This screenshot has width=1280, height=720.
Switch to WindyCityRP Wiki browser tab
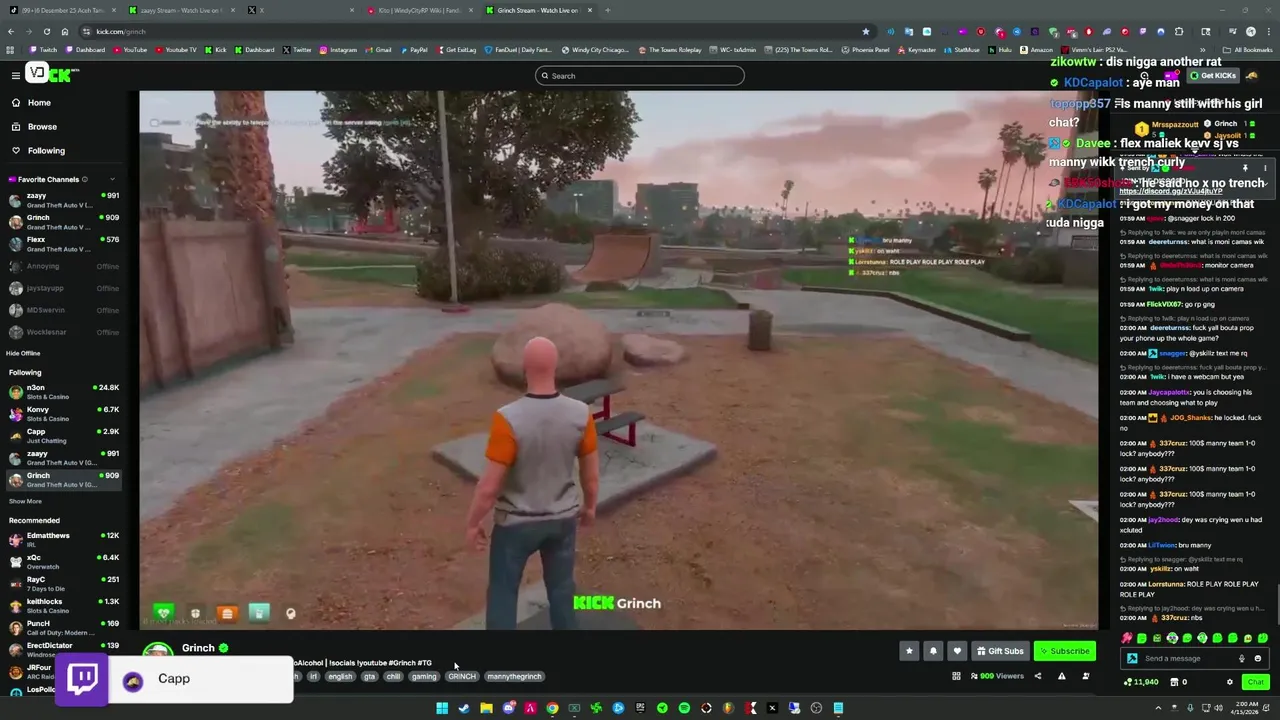[418, 10]
